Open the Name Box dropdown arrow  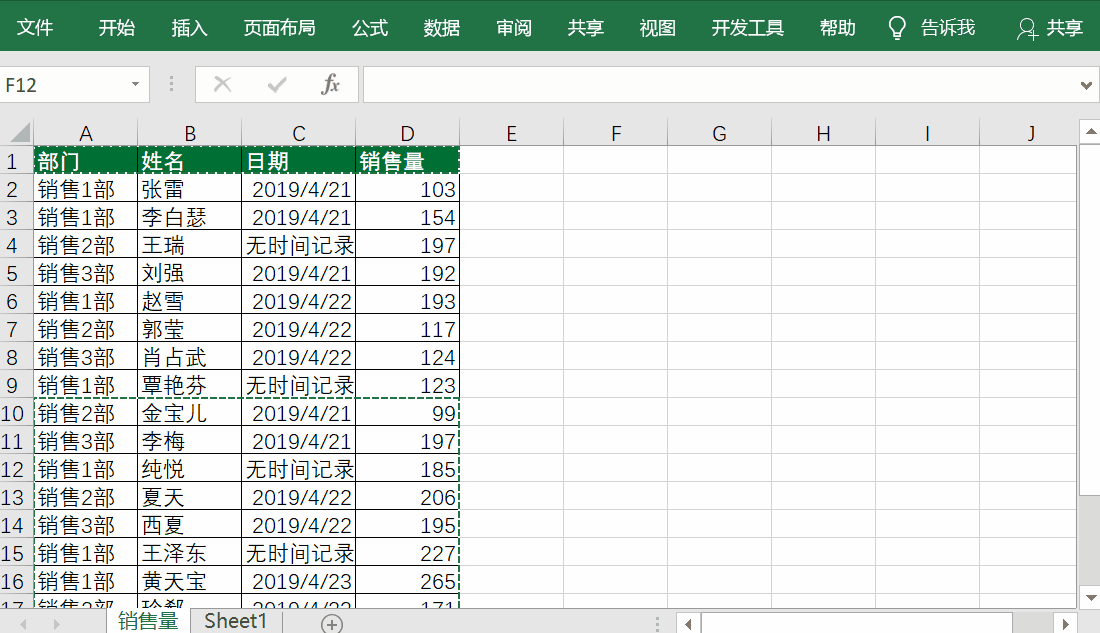tap(133, 84)
